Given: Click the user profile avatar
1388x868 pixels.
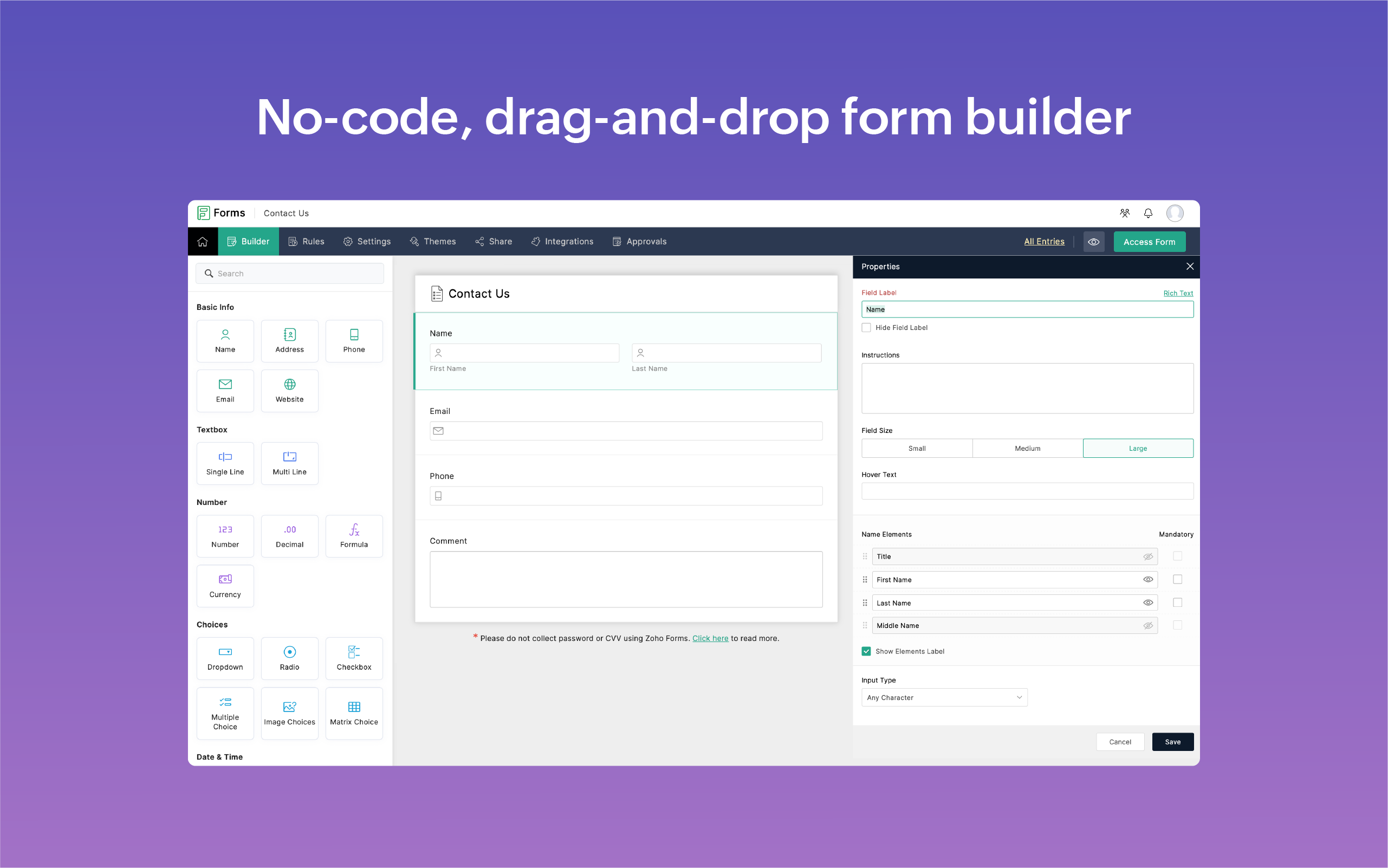Looking at the screenshot, I should click(x=1175, y=213).
